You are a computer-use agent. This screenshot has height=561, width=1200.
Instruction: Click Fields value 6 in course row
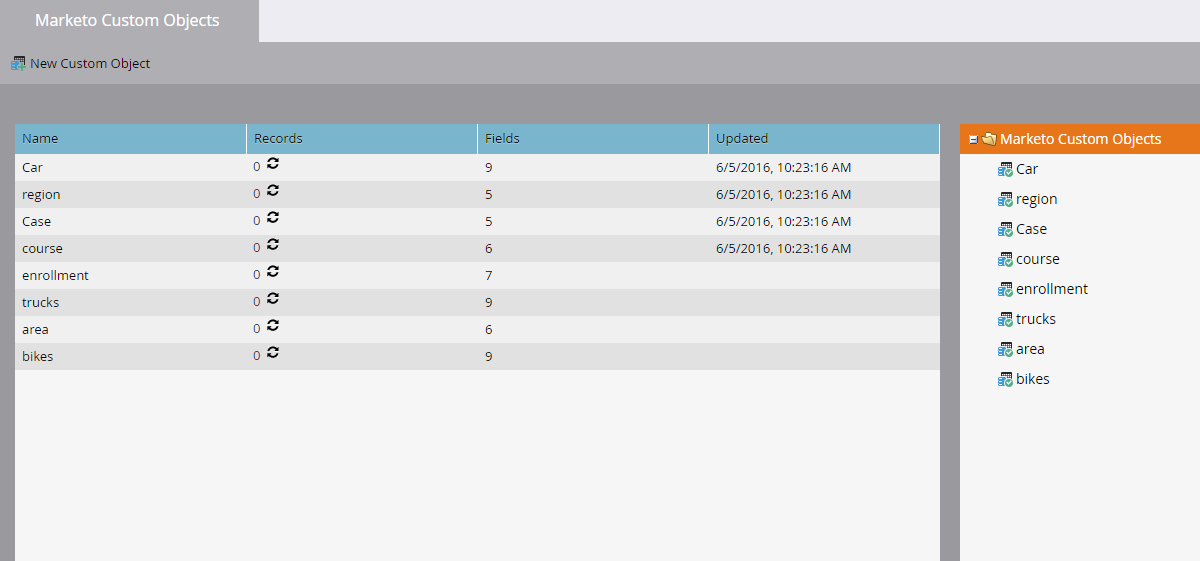point(488,248)
